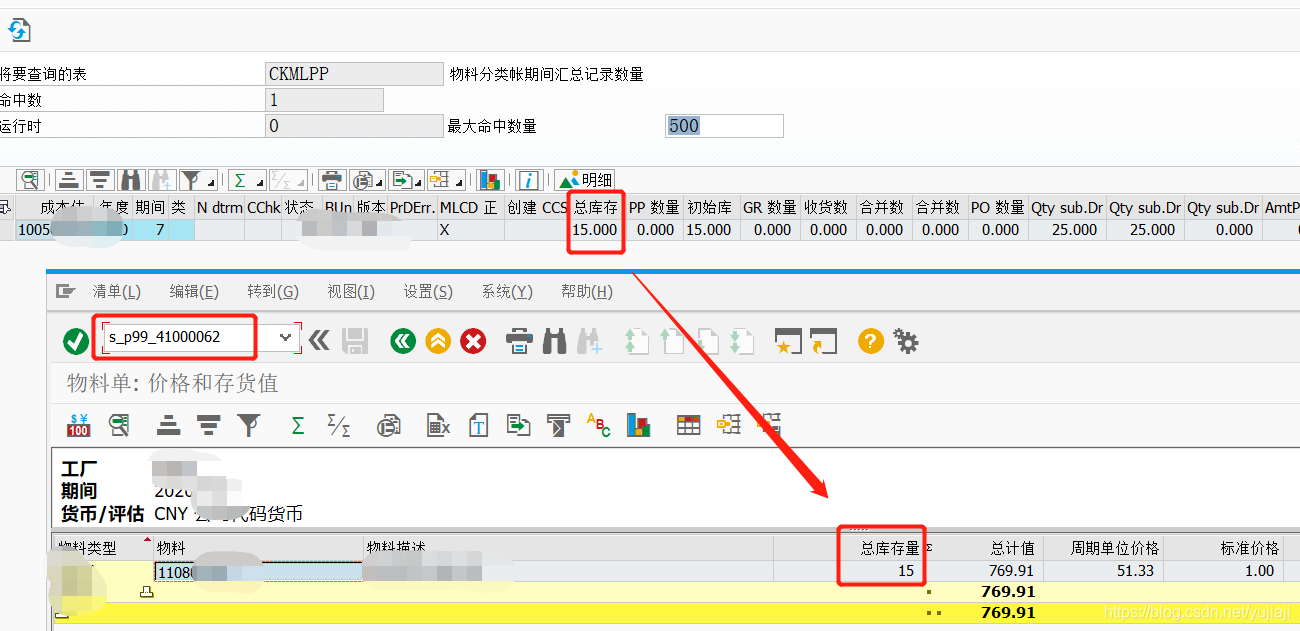
Task: Click the CKMLPP table name field
Action: click(354, 74)
